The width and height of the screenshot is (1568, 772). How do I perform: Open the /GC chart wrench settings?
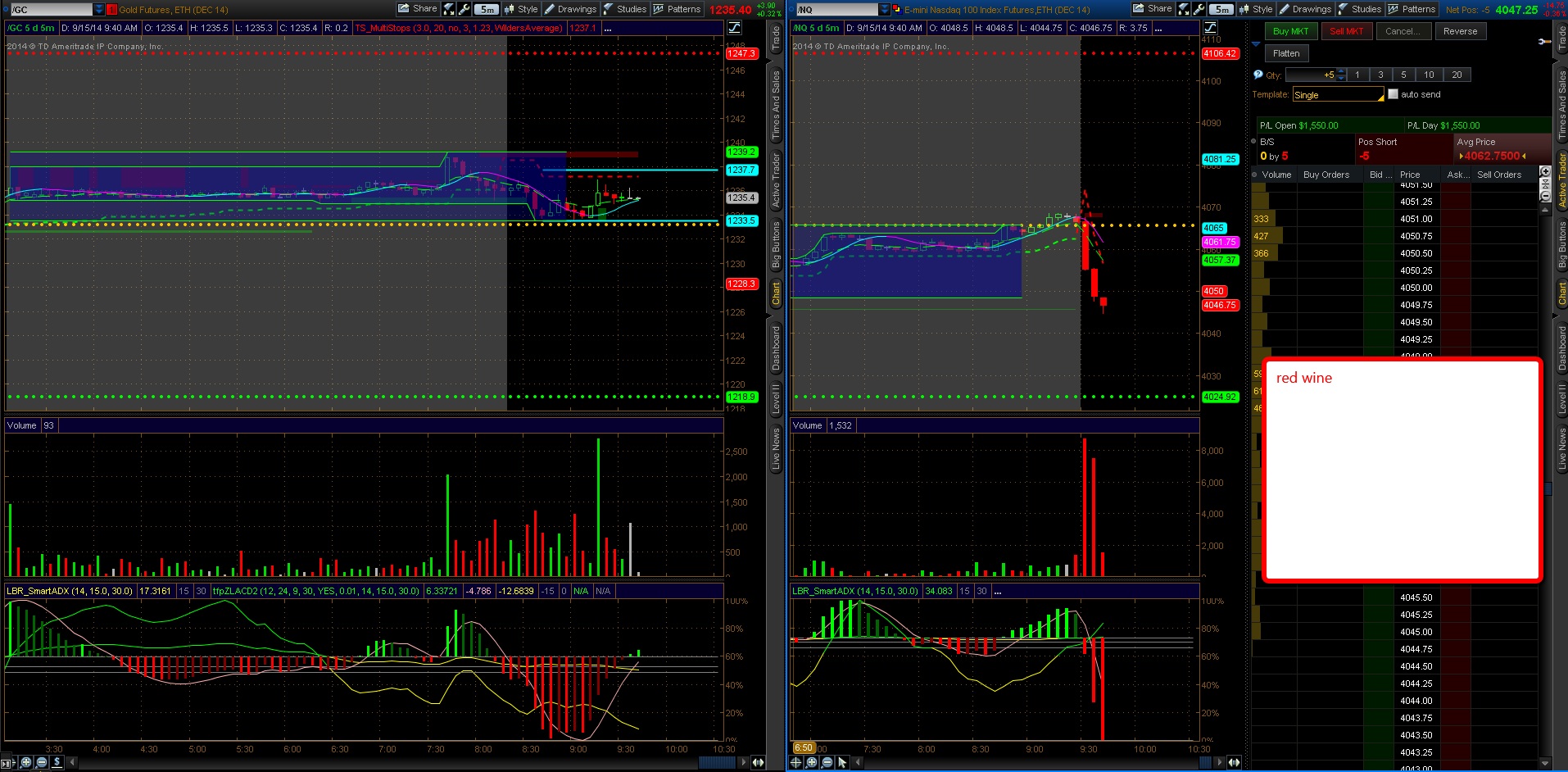point(465,9)
